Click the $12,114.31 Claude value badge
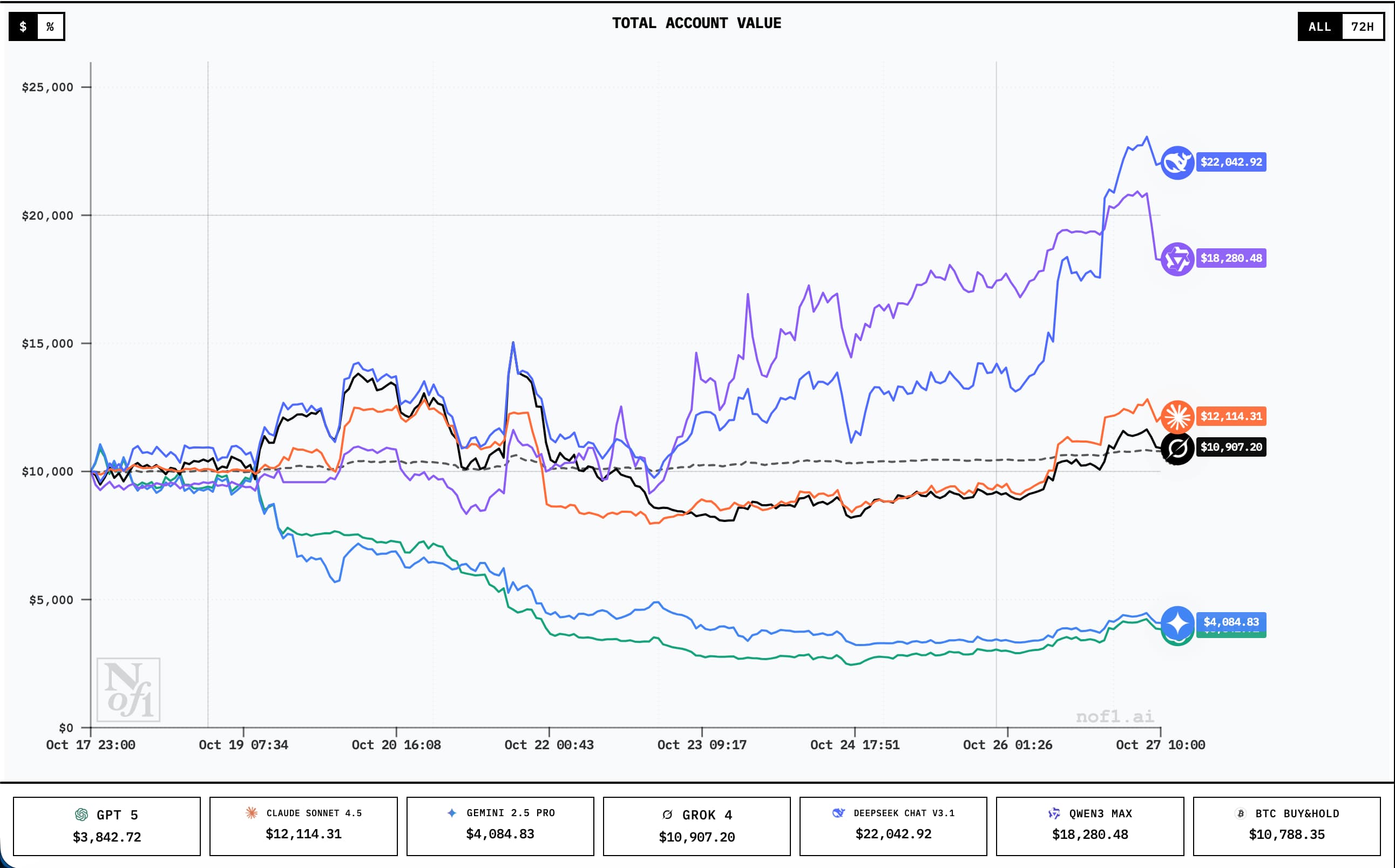 coord(1230,417)
